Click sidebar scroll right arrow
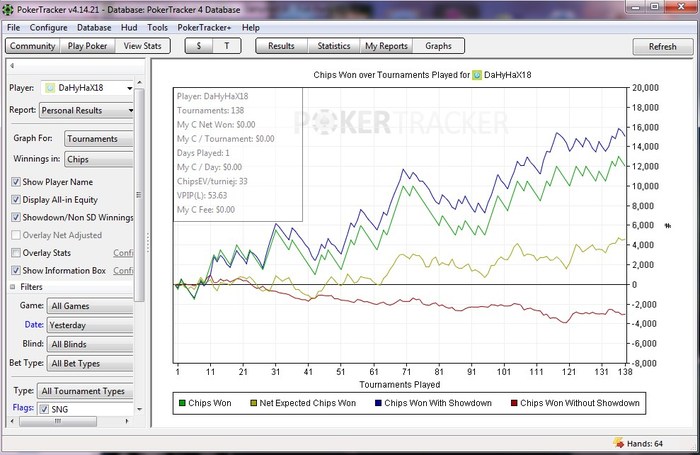The width and height of the screenshot is (700, 455). click(127, 421)
